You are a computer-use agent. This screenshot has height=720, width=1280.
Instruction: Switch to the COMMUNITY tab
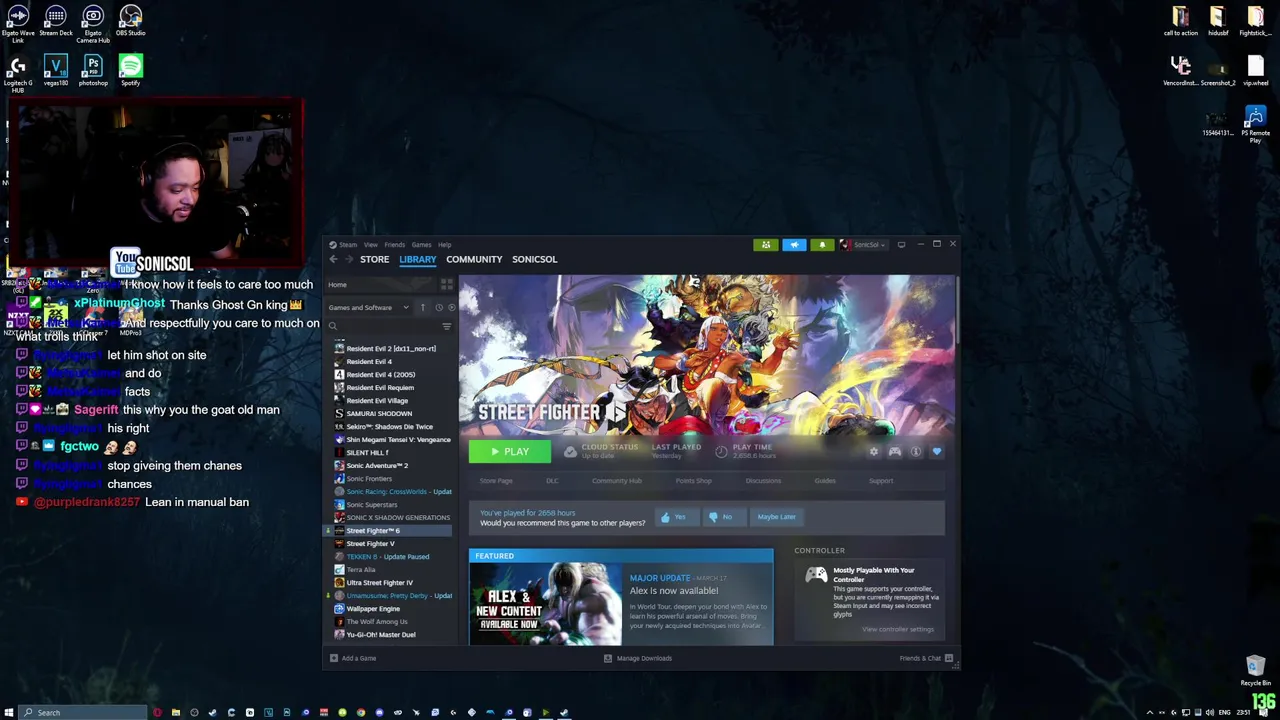[x=474, y=259]
